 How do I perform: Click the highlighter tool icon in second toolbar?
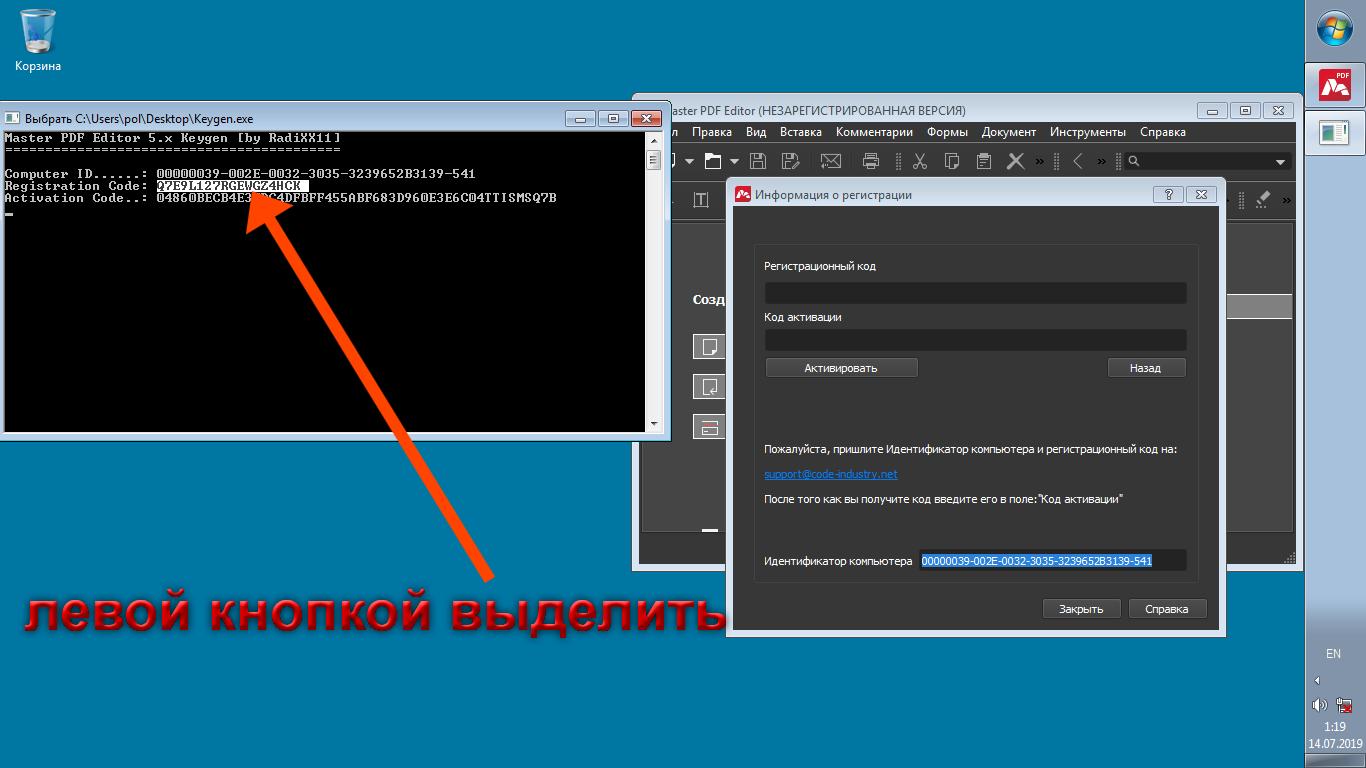tap(1262, 200)
